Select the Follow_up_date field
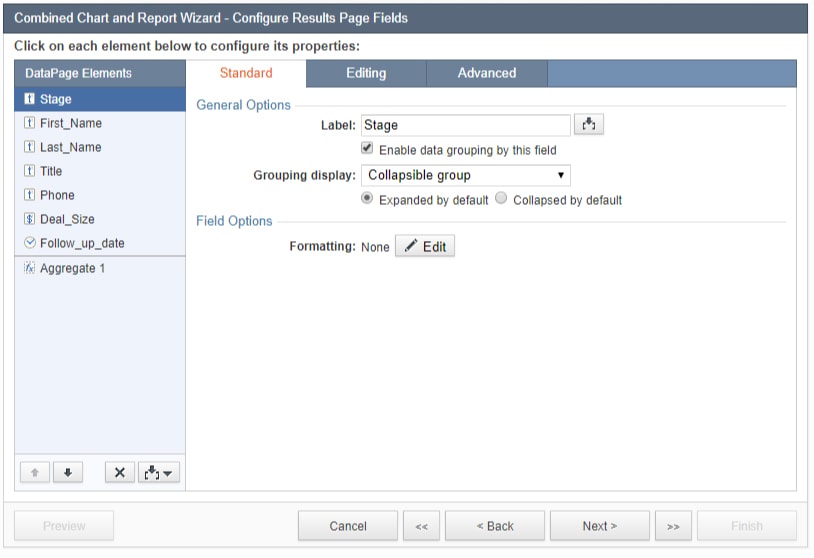 [82, 243]
